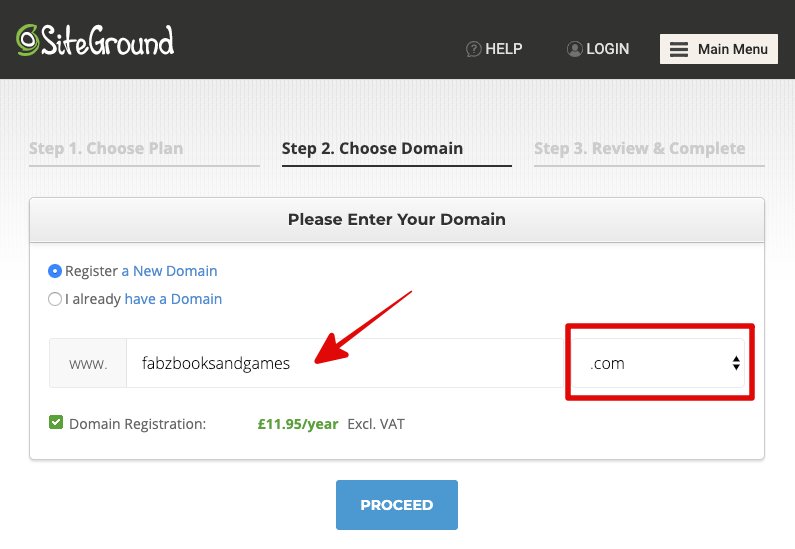Click the LOGIN user avatar icon
Image resolution: width=795 pixels, height=549 pixels.
point(574,49)
